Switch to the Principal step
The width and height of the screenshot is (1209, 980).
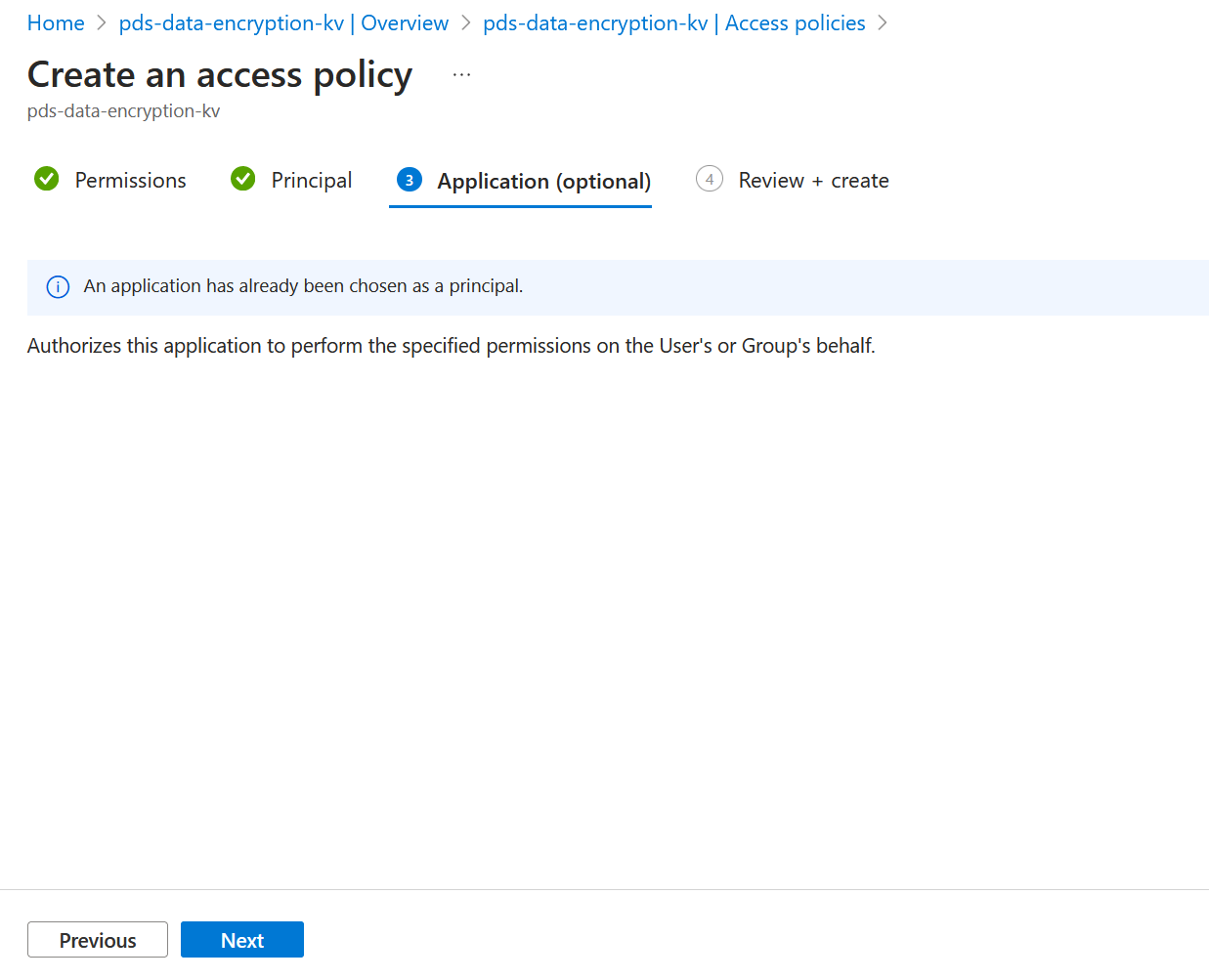(x=311, y=180)
